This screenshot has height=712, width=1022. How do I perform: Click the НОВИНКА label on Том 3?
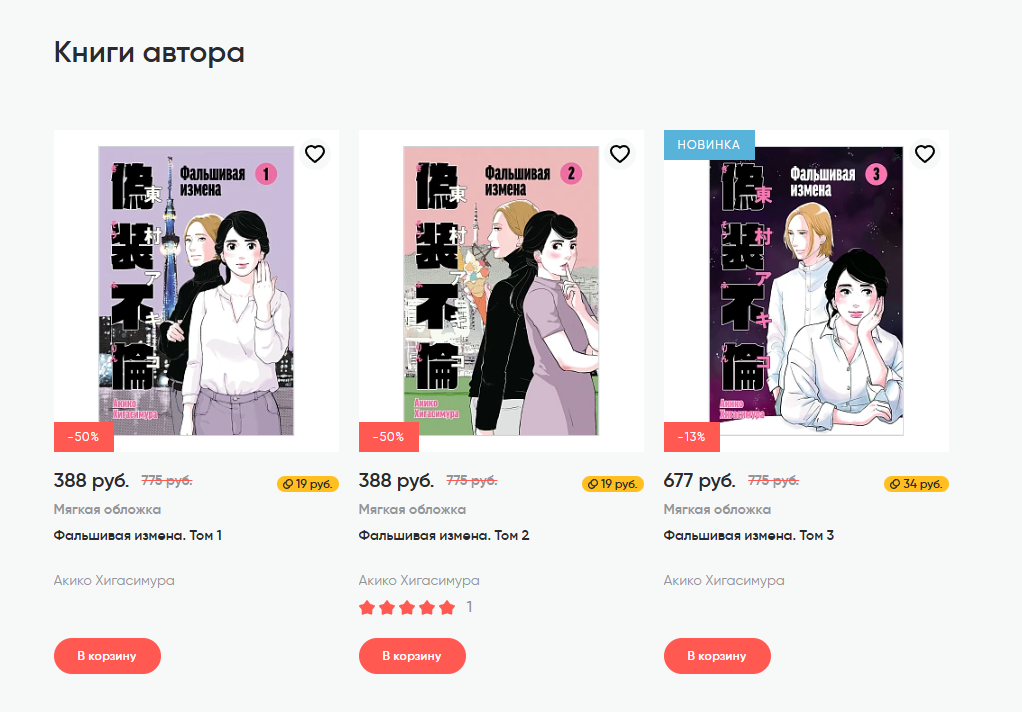[709, 145]
